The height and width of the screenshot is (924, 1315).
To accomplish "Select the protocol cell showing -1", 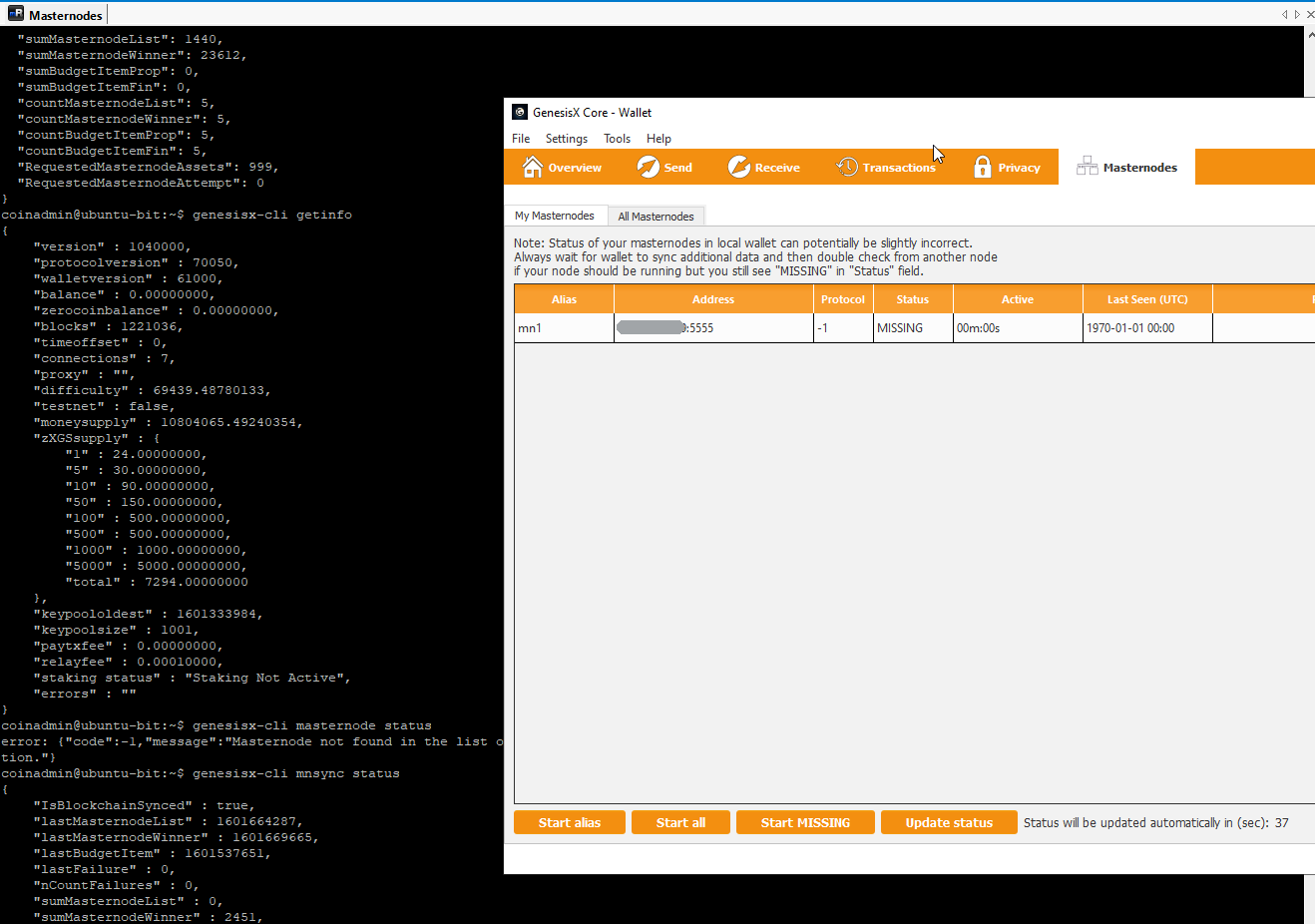I will [x=843, y=328].
